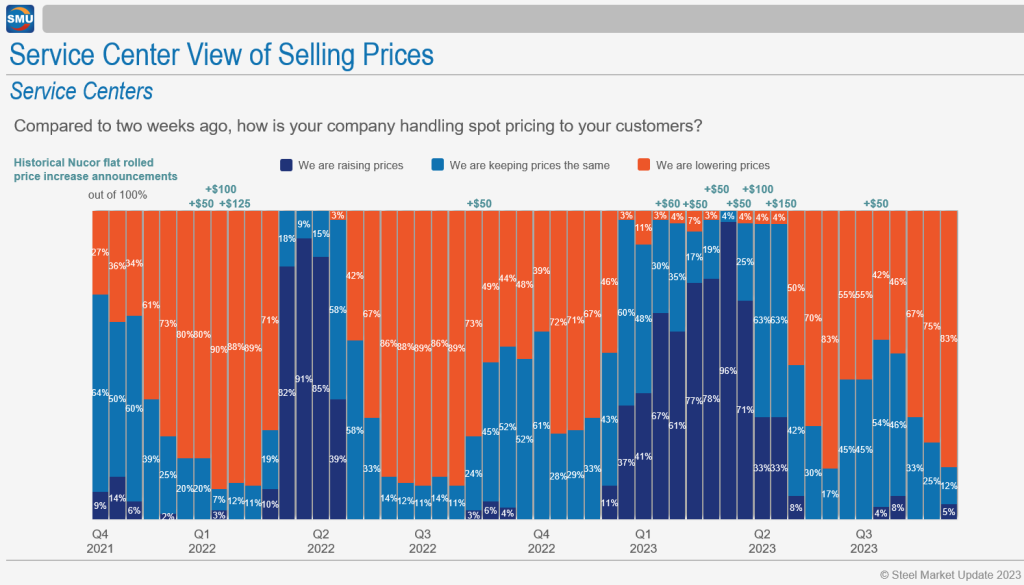Select the "We are raising prices" legend label
Viewport: 1024px width, 585px height.
point(350,165)
